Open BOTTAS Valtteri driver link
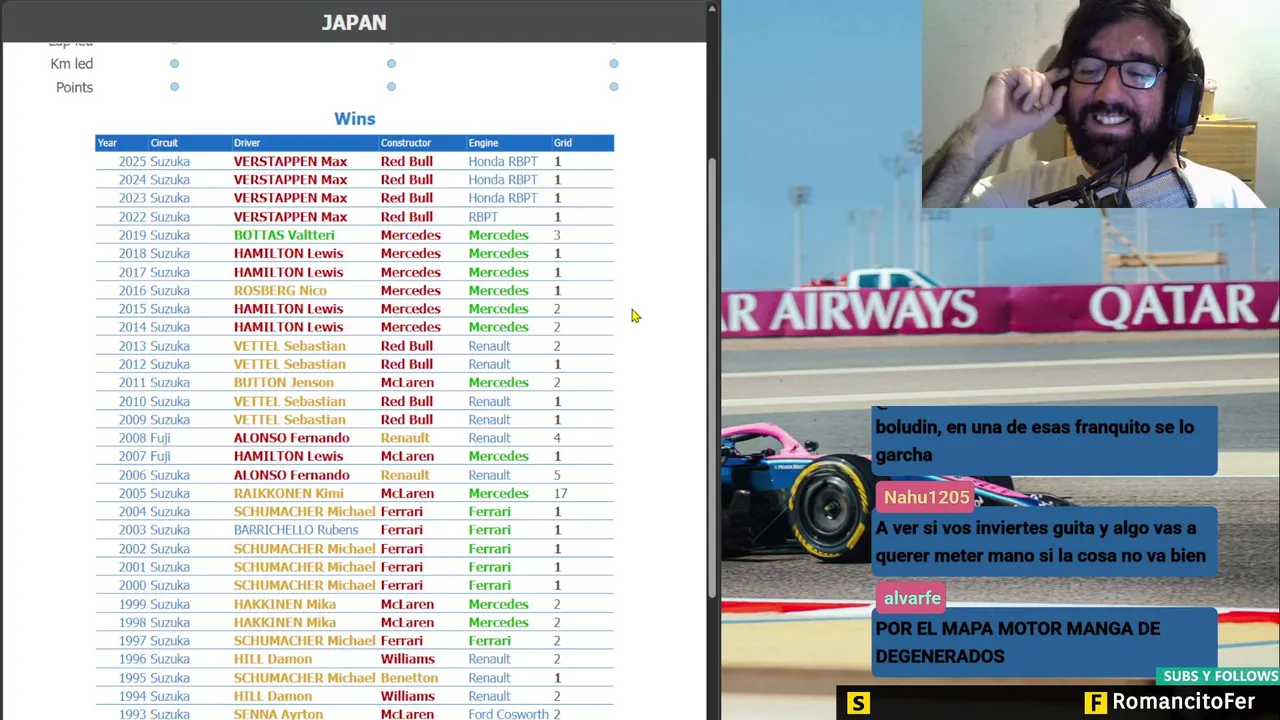 pyautogui.click(x=284, y=235)
